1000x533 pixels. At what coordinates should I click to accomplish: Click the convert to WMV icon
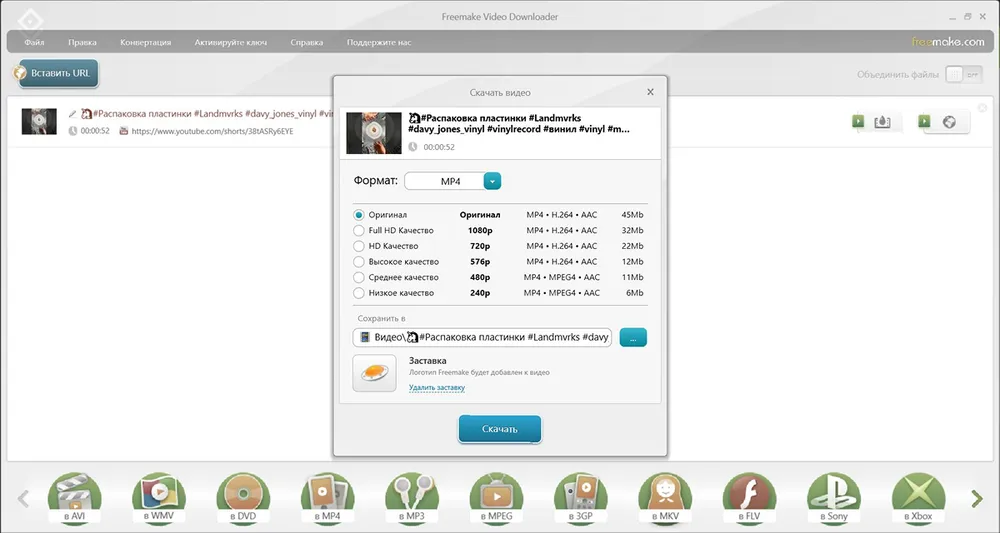coord(159,499)
